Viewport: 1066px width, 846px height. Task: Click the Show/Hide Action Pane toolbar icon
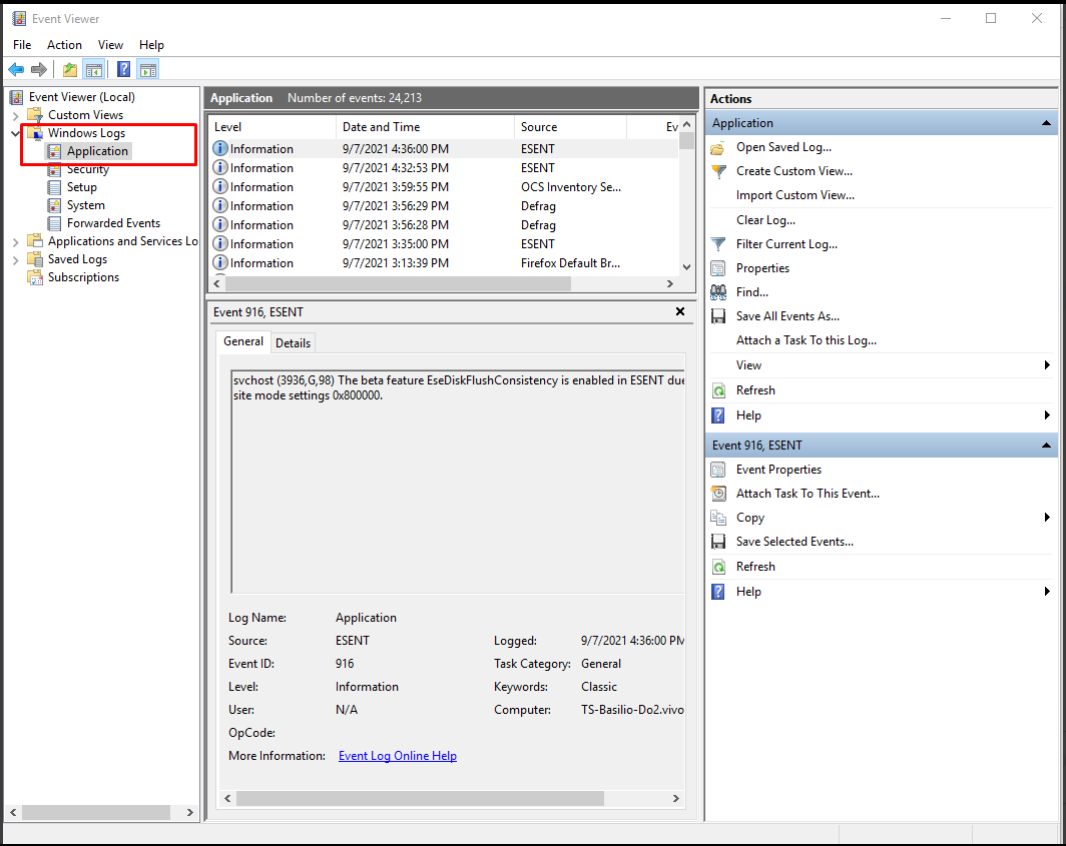click(147, 68)
